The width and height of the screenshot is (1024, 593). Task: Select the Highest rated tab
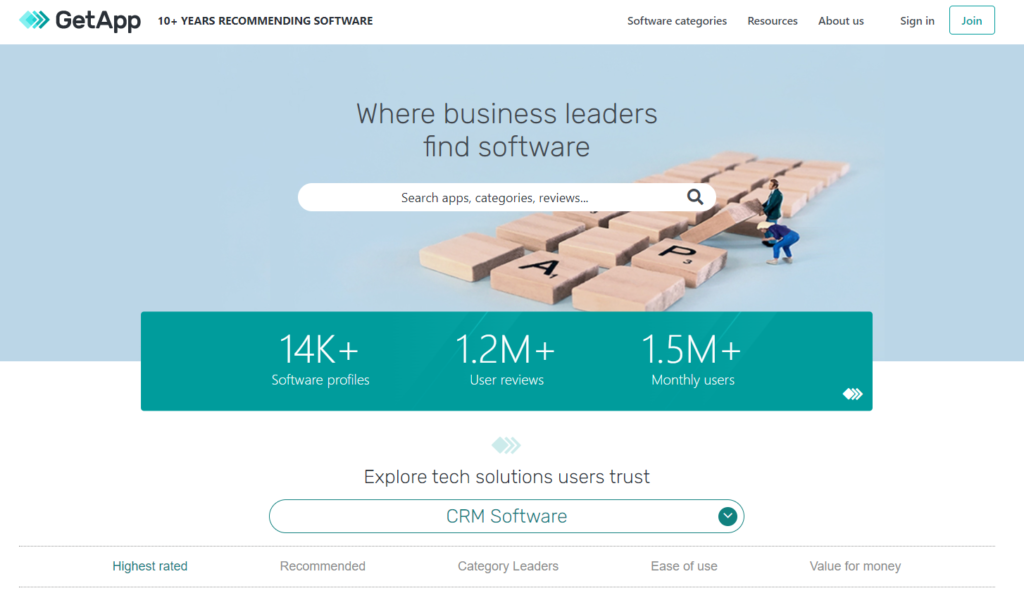tap(149, 566)
